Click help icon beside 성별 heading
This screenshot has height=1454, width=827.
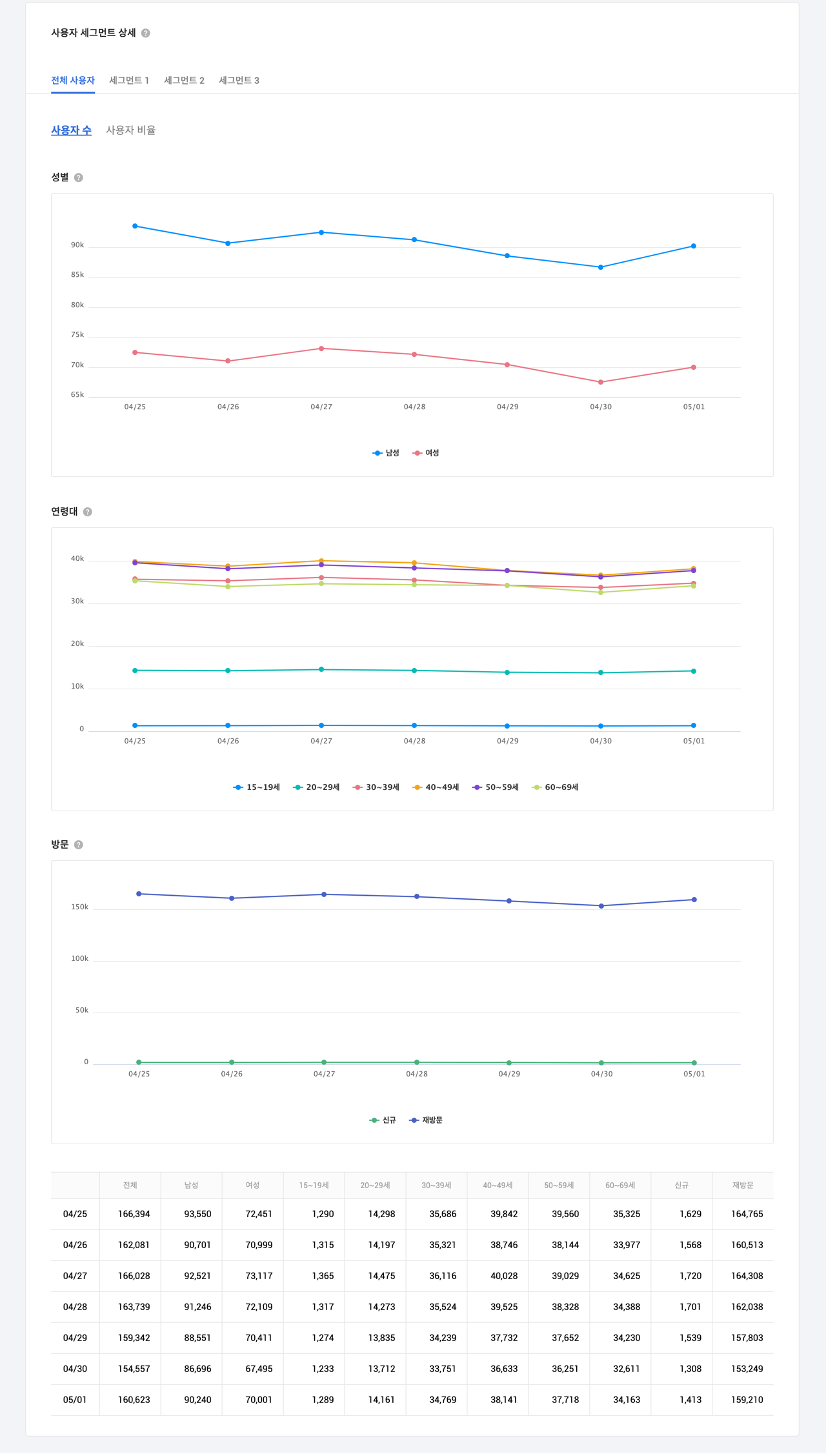click(x=79, y=178)
